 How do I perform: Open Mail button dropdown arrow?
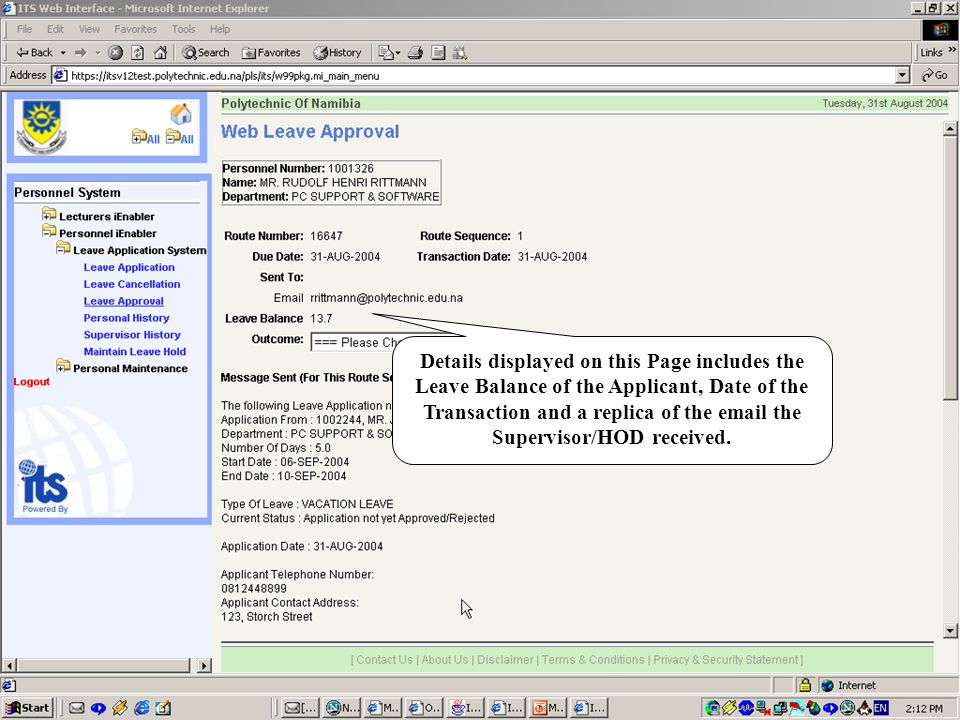[398, 53]
